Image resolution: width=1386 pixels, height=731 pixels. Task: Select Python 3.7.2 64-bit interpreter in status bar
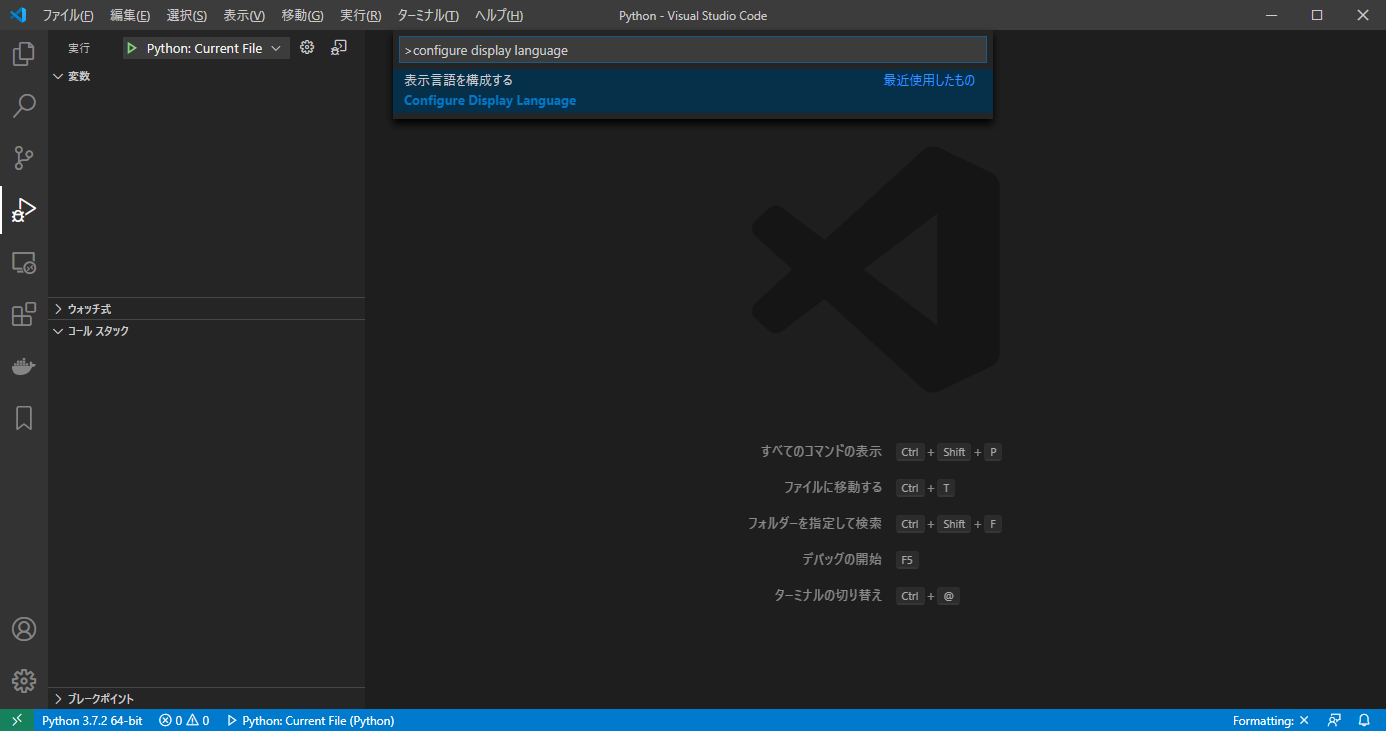(92, 720)
